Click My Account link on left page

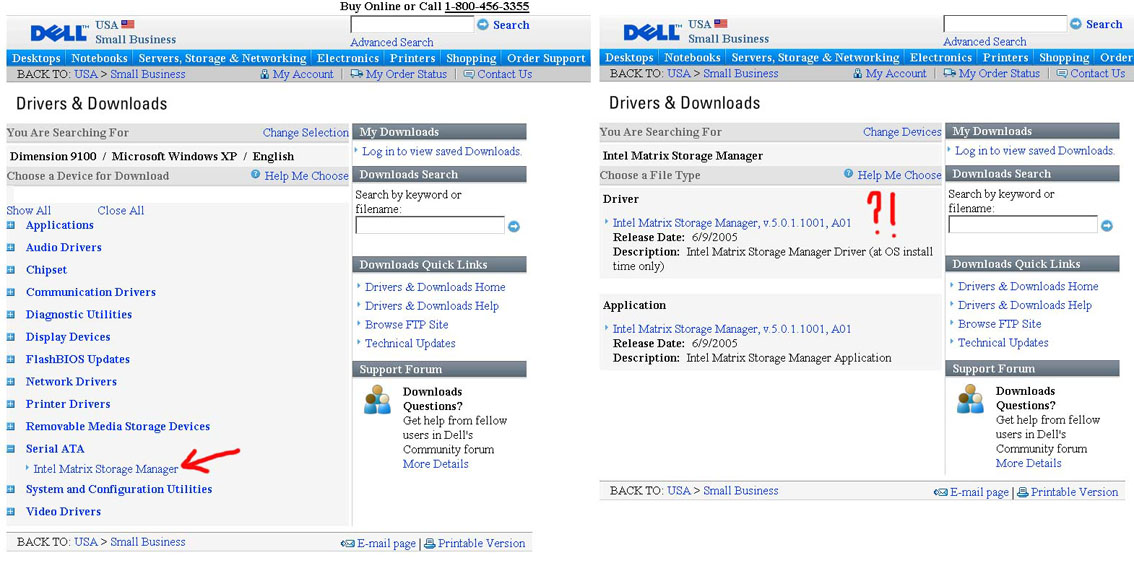coord(303,74)
